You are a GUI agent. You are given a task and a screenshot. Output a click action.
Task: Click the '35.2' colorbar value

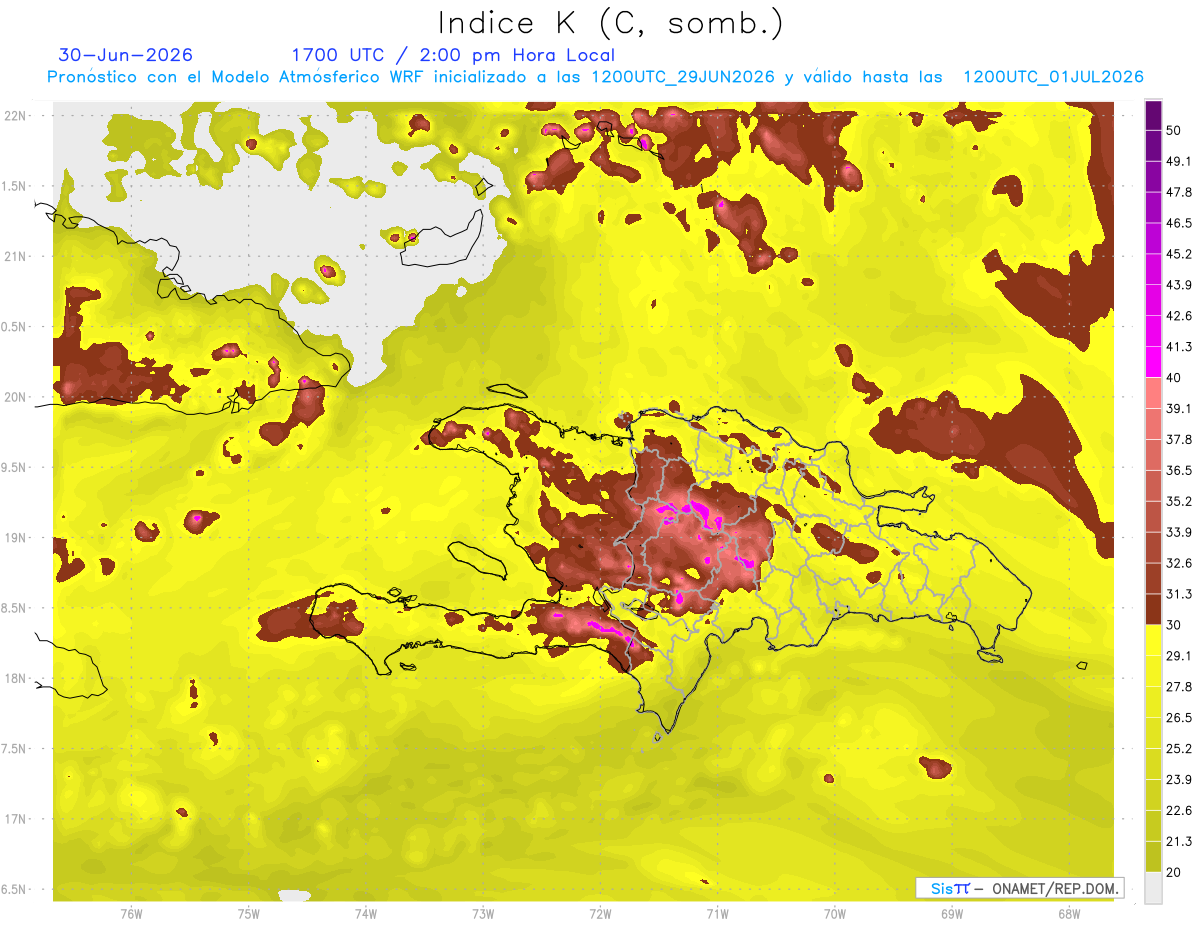(x=1178, y=501)
